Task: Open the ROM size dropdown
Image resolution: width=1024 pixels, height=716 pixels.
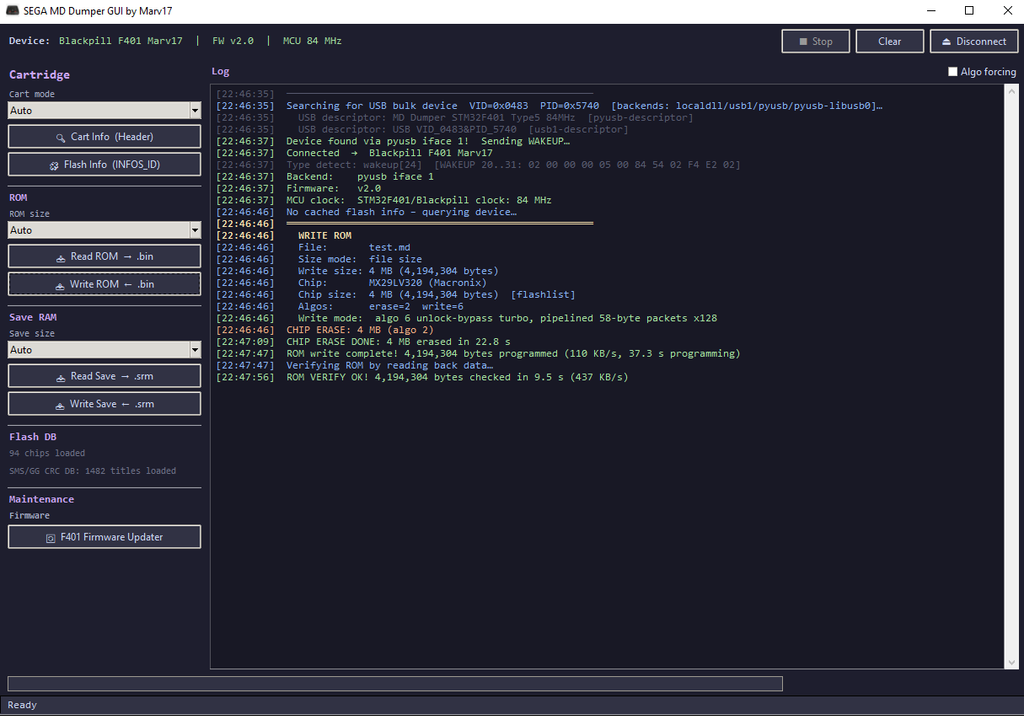Action: [x=195, y=230]
